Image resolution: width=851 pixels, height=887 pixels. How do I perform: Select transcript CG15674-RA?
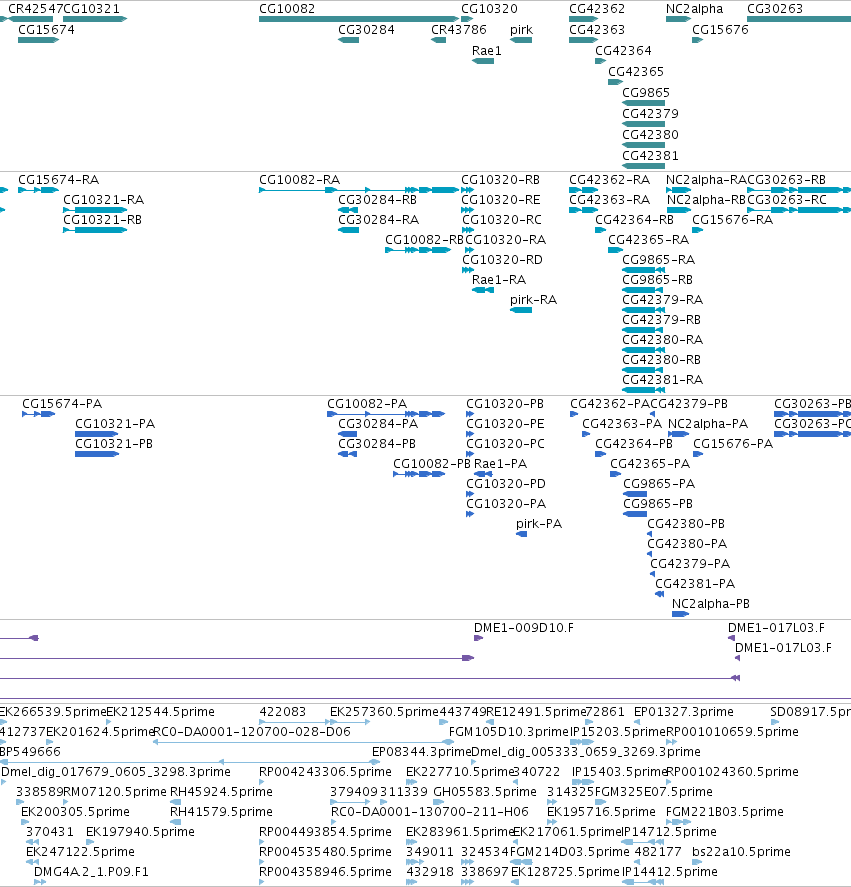point(38,190)
